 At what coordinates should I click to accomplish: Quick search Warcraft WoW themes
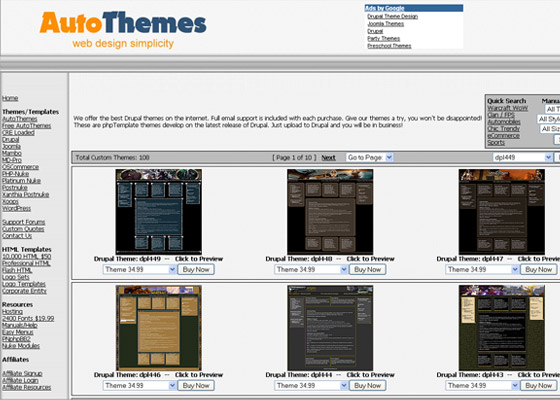(x=508, y=108)
